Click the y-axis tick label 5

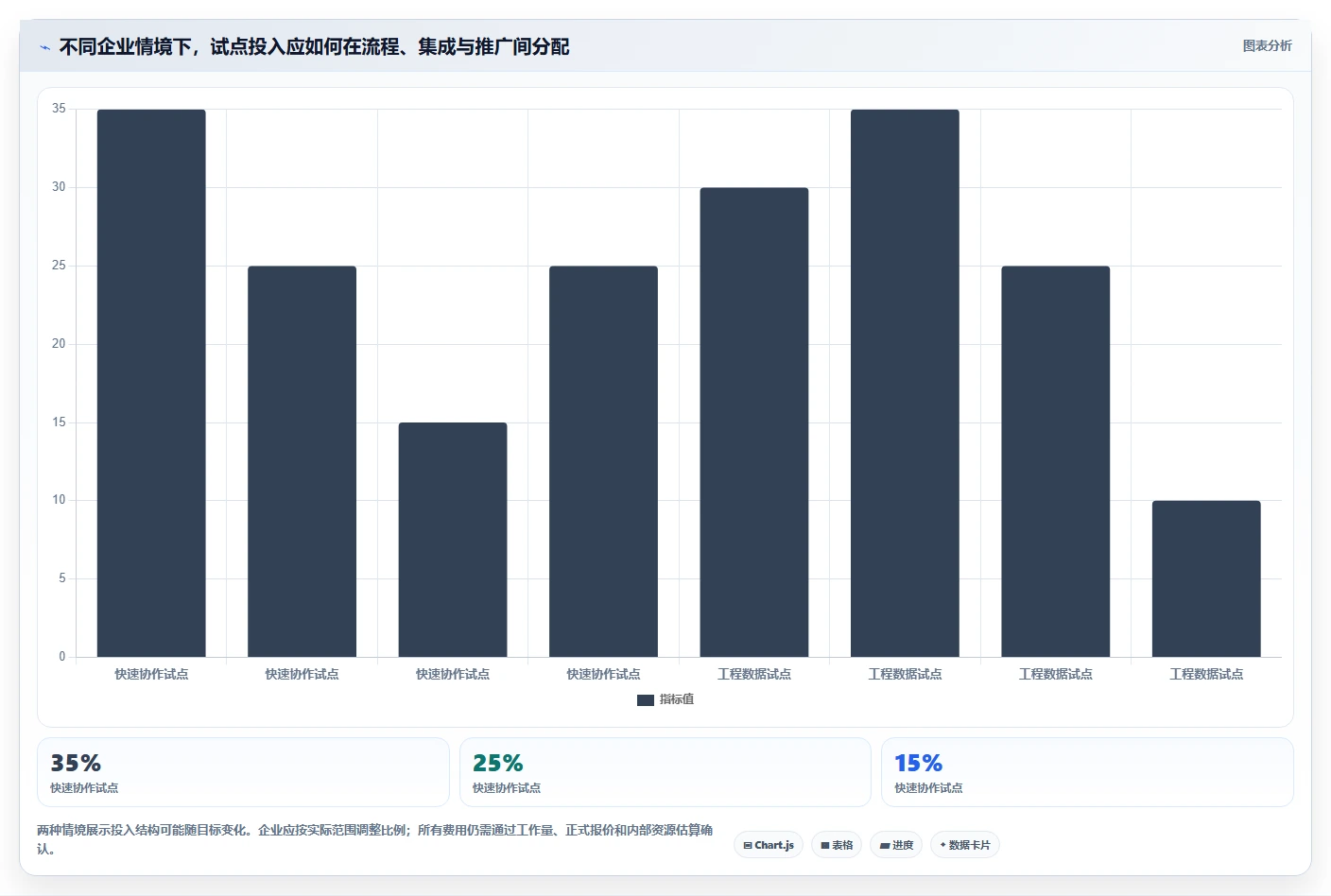tap(62, 578)
